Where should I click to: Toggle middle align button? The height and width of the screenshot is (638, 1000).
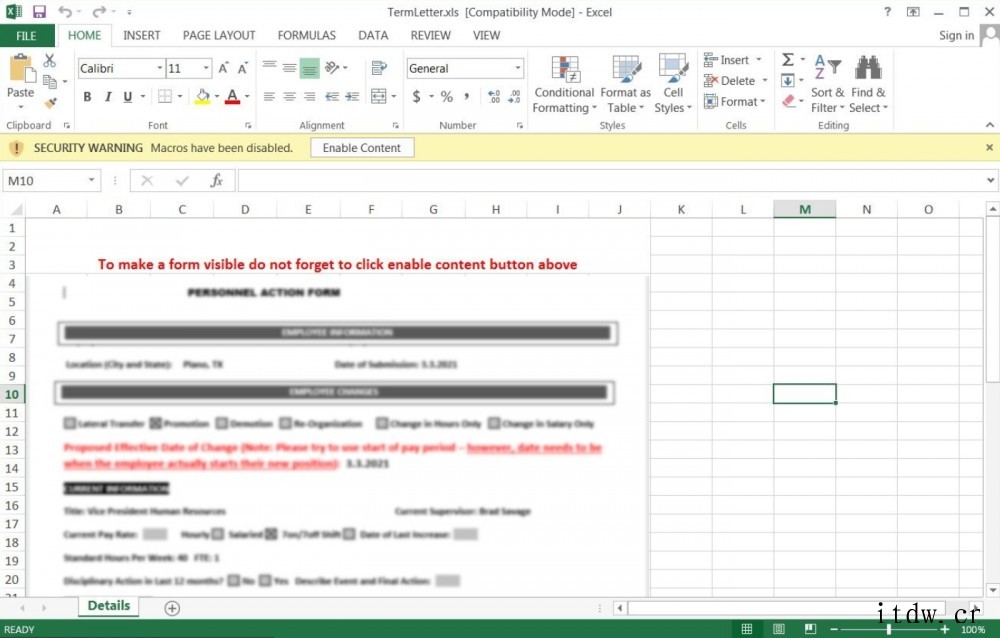(x=290, y=68)
